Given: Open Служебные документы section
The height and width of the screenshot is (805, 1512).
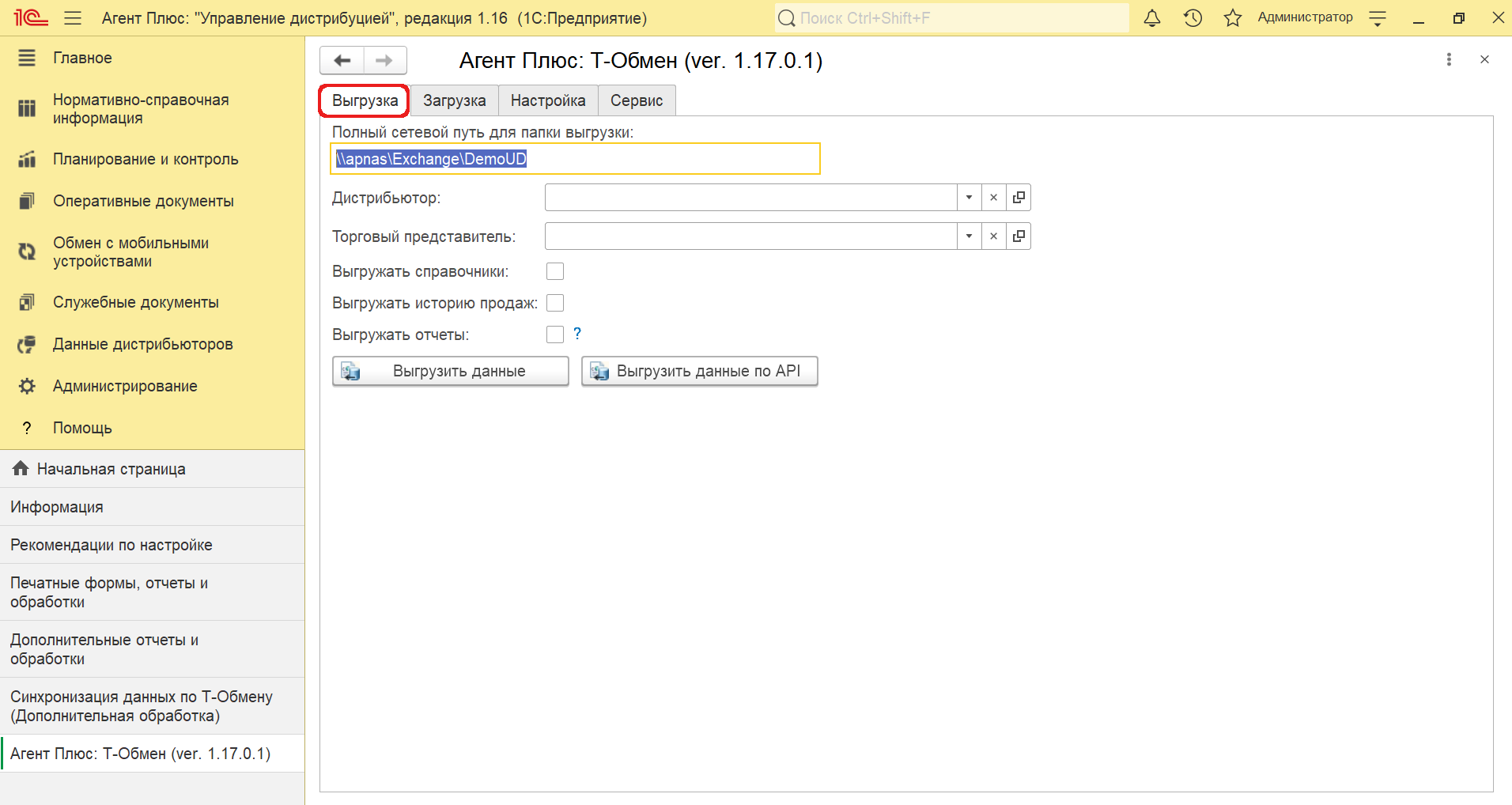Looking at the screenshot, I should pyautogui.click(x=152, y=302).
